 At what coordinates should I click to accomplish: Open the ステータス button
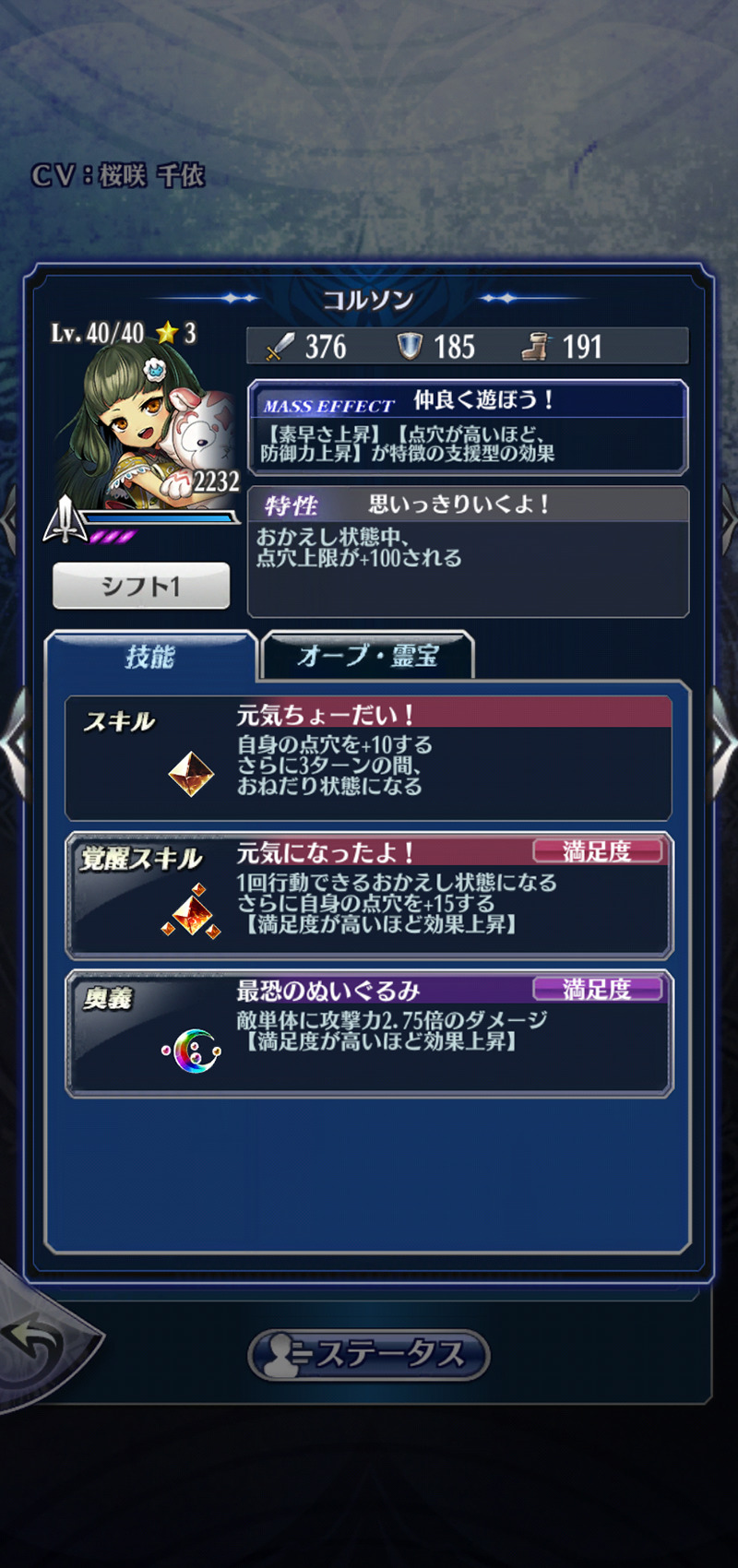point(369,1355)
